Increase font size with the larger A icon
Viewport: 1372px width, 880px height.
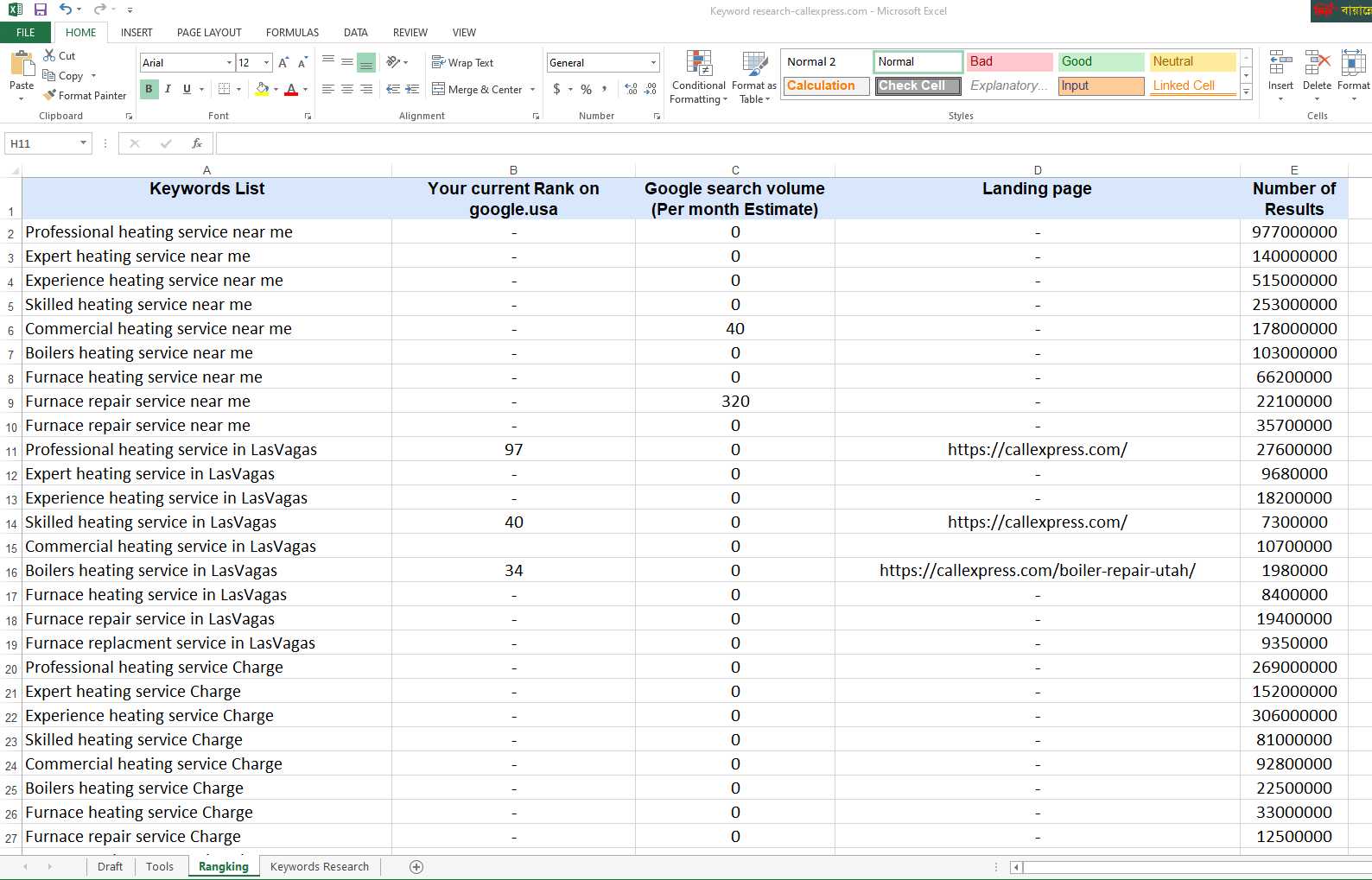pos(283,63)
